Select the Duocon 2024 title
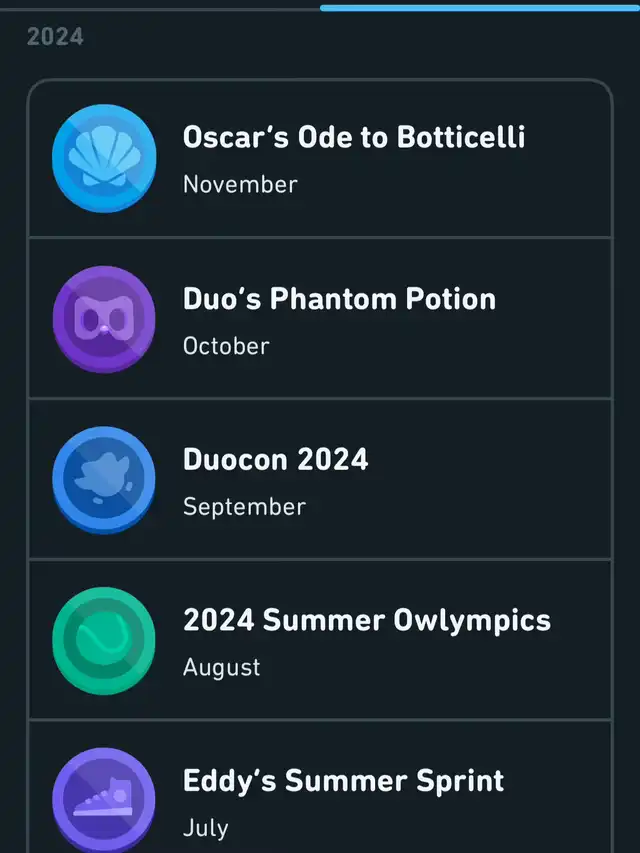 [x=275, y=459]
